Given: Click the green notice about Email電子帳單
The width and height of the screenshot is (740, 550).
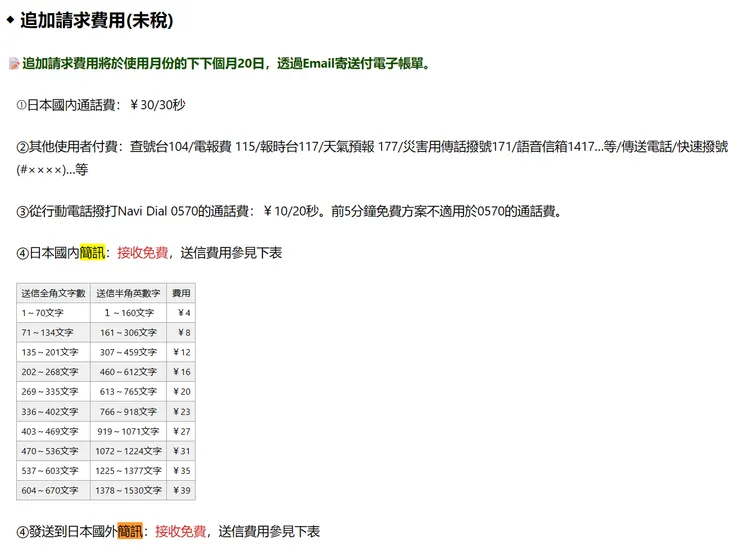Looking at the screenshot, I should [x=226, y=63].
